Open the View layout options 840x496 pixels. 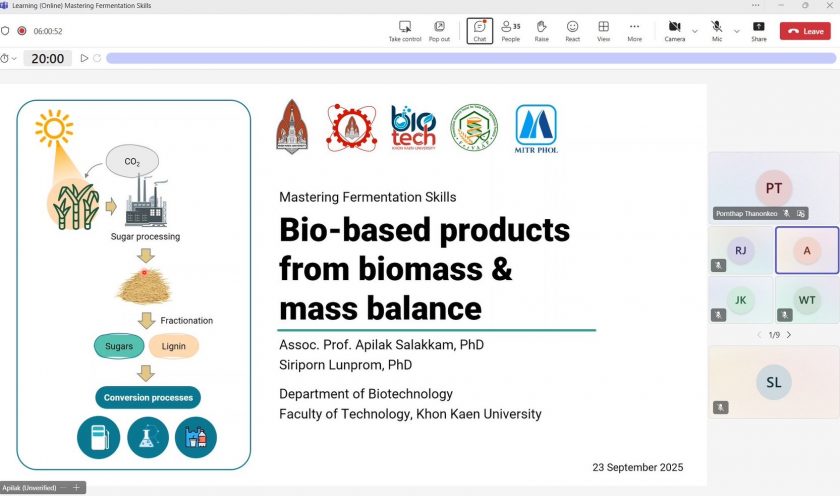(603, 31)
